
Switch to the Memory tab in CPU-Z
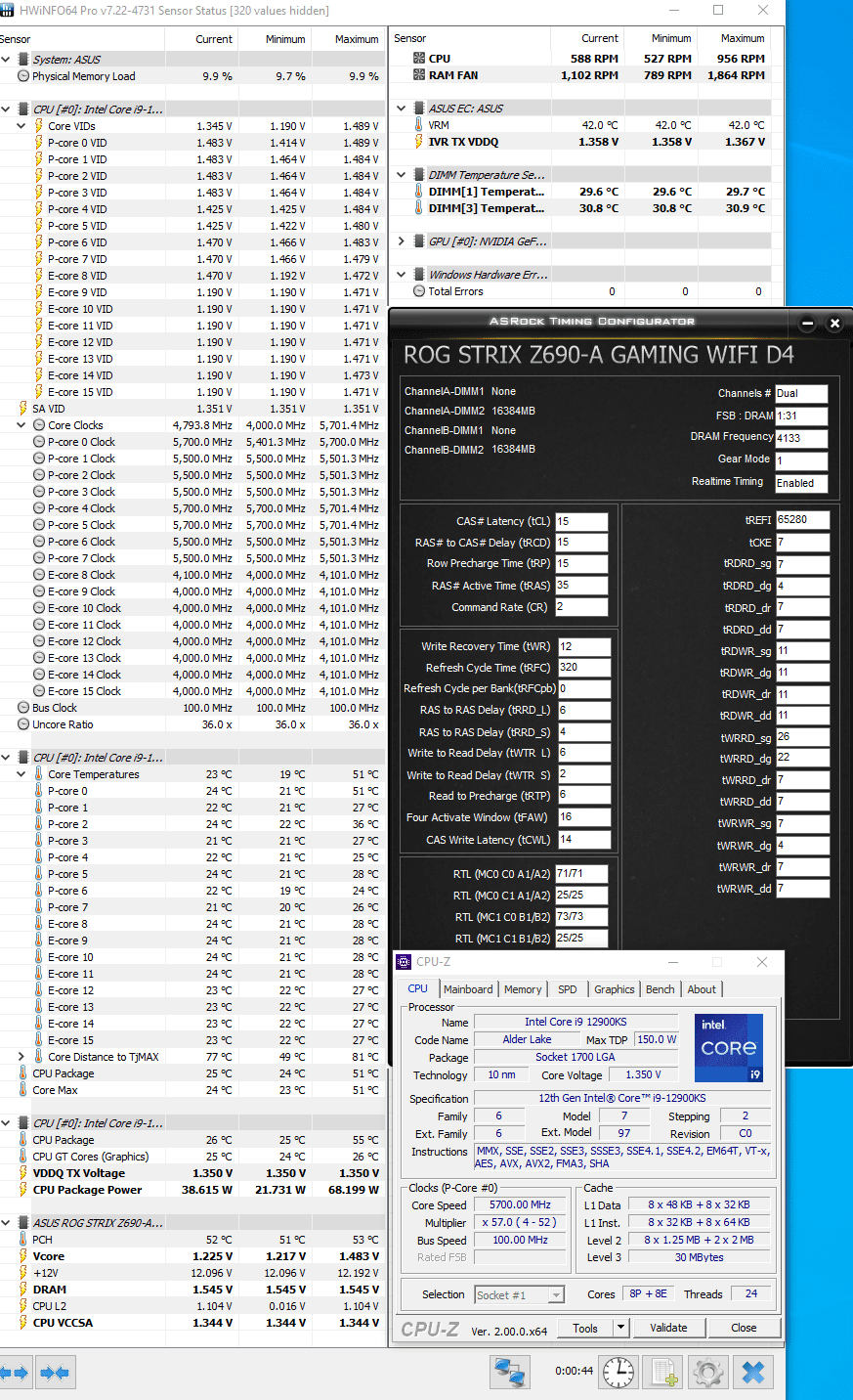(x=523, y=989)
